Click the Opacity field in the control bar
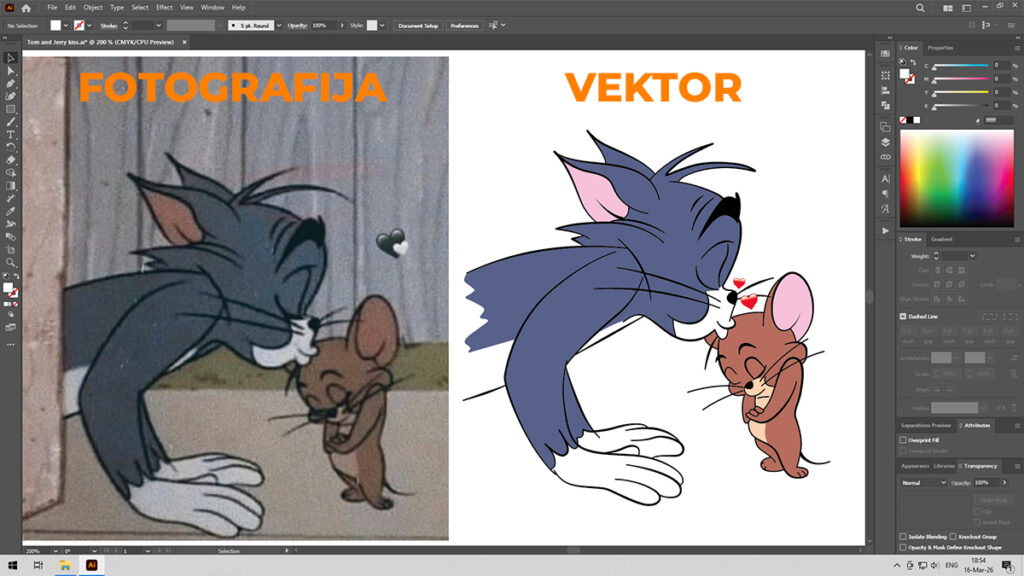The width and height of the screenshot is (1024, 576). [x=322, y=25]
